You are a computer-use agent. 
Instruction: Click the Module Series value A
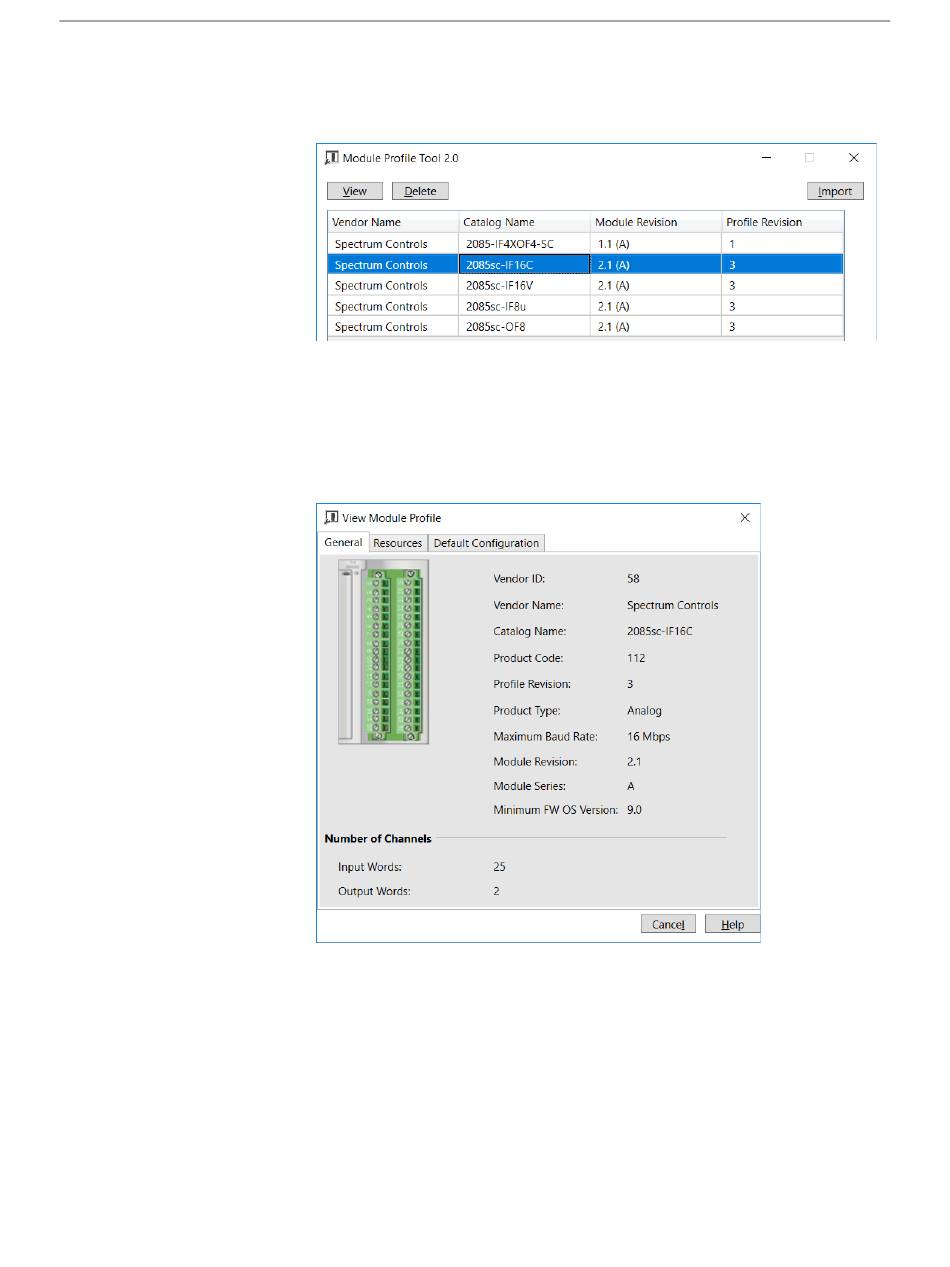[x=631, y=787]
